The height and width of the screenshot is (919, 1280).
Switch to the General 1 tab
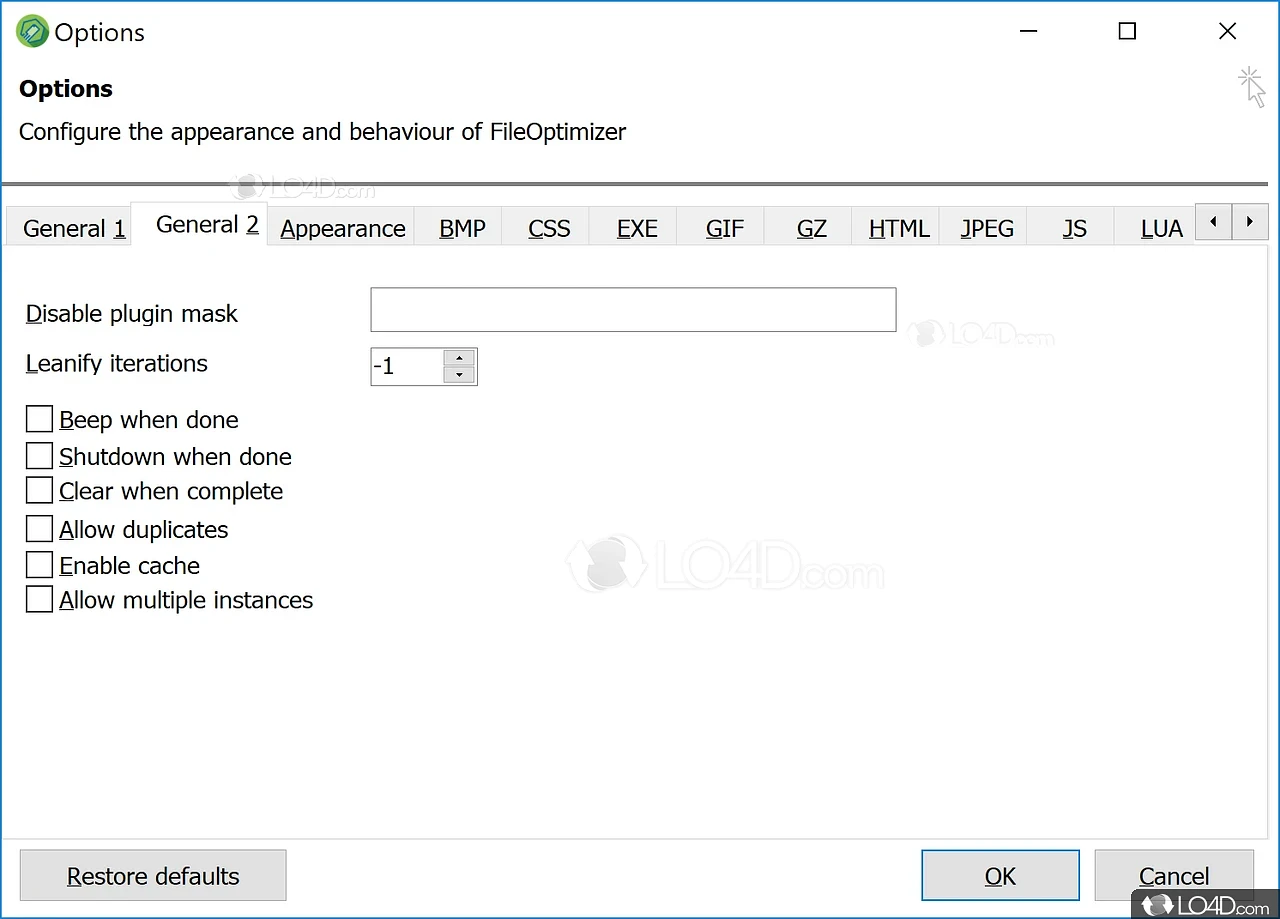pyautogui.click(x=73, y=229)
